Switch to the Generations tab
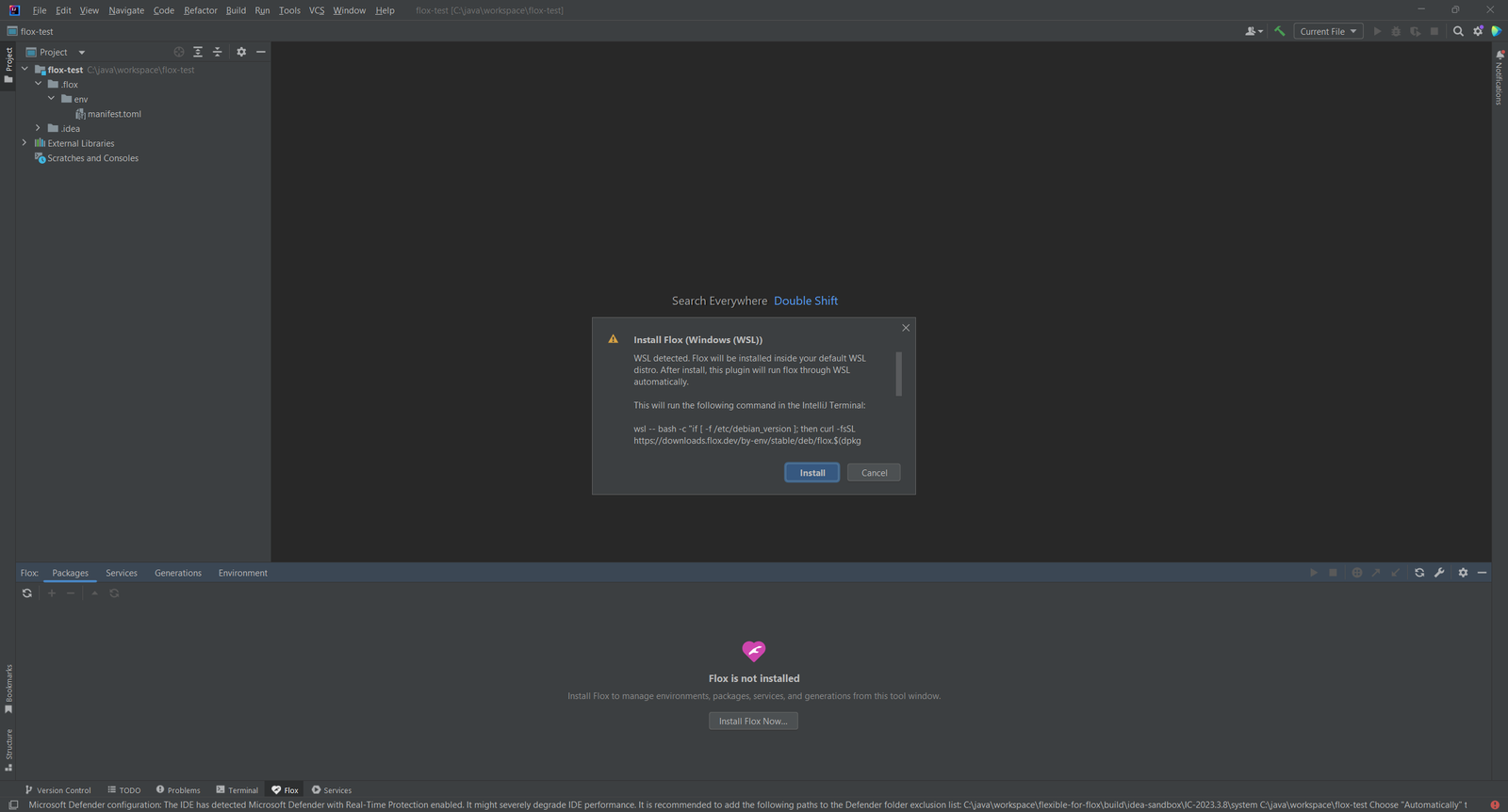The width and height of the screenshot is (1508, 812). [178, 573]
